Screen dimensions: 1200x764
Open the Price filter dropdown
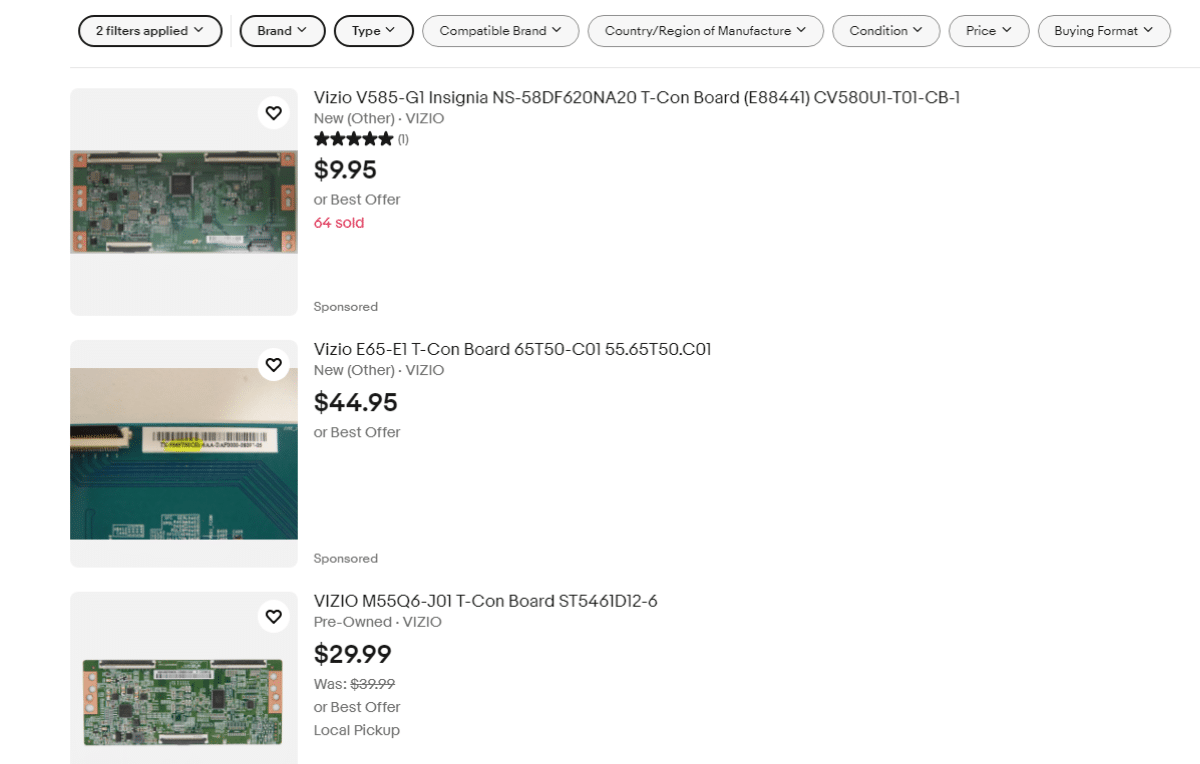tap(989, 31)
